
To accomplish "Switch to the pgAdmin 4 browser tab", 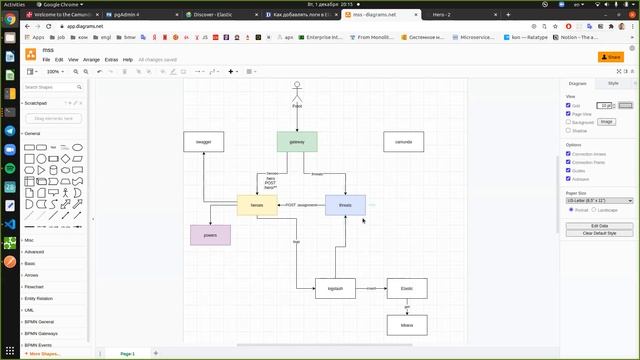I will (141, 15).
